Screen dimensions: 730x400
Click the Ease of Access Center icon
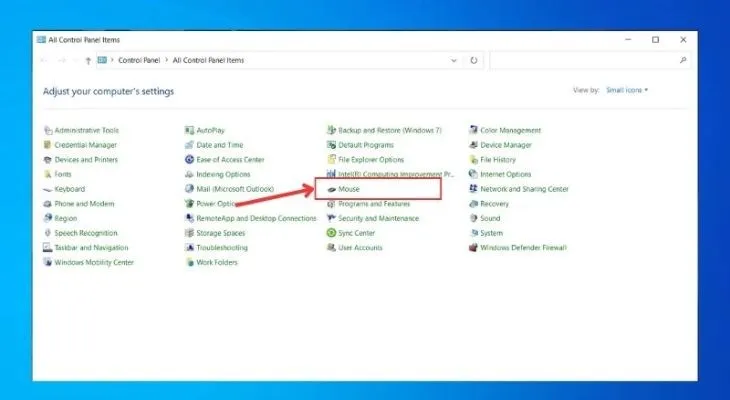(189, 159)
